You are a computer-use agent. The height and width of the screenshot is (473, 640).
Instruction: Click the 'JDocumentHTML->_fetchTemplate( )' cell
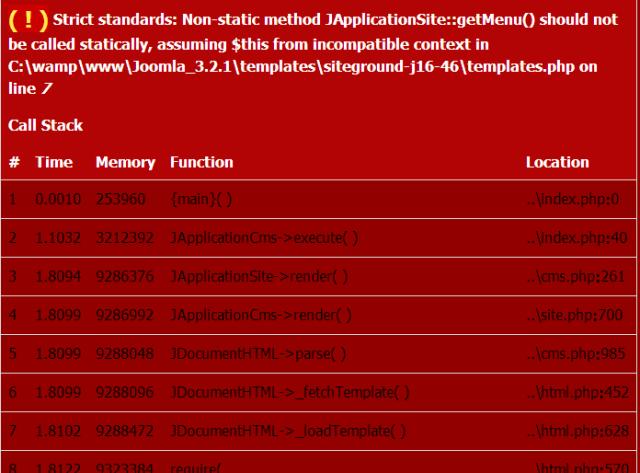click(290, 392)
